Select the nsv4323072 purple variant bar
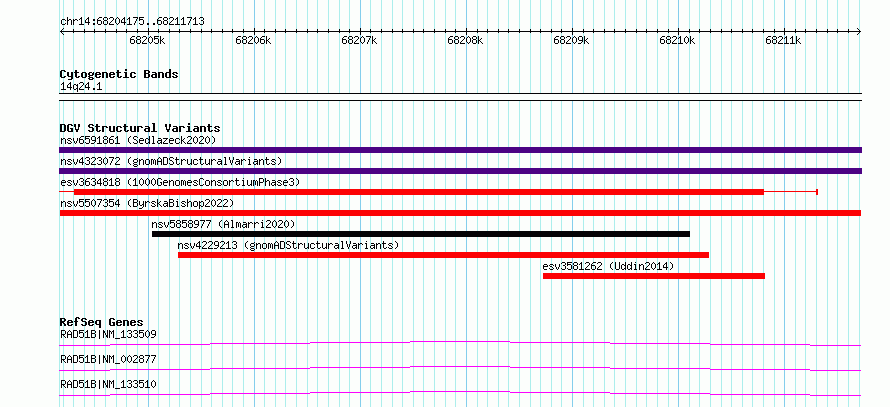 tap(460, 171)
